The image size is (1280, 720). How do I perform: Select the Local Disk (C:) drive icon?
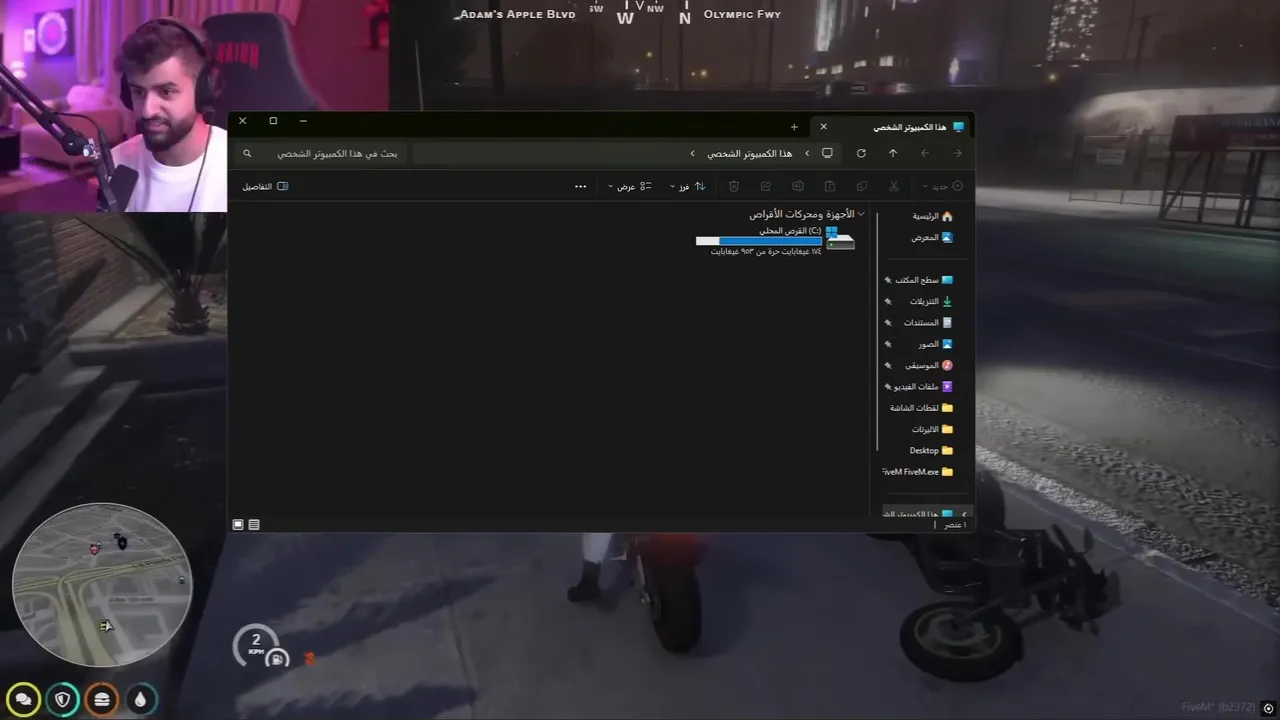coord(840,241)
